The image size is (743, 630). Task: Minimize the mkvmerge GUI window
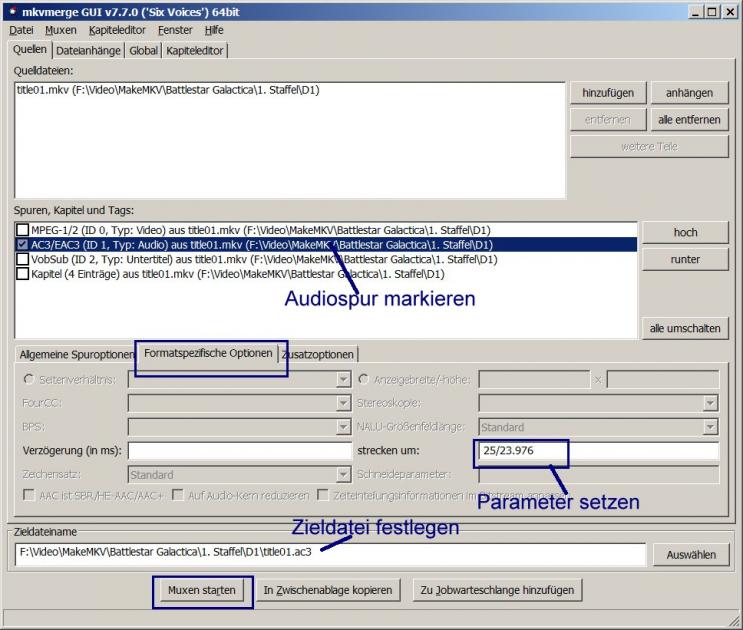(x=695, y=12)
